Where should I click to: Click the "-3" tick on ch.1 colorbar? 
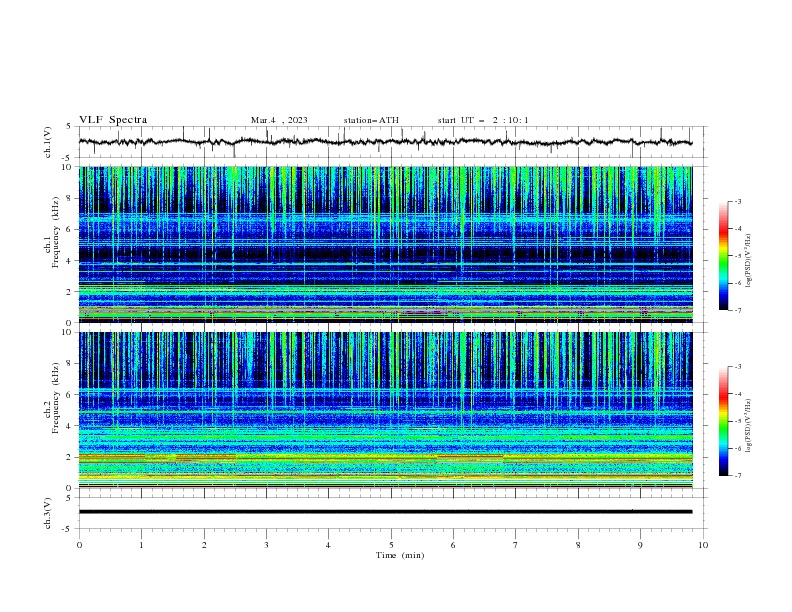737,201
